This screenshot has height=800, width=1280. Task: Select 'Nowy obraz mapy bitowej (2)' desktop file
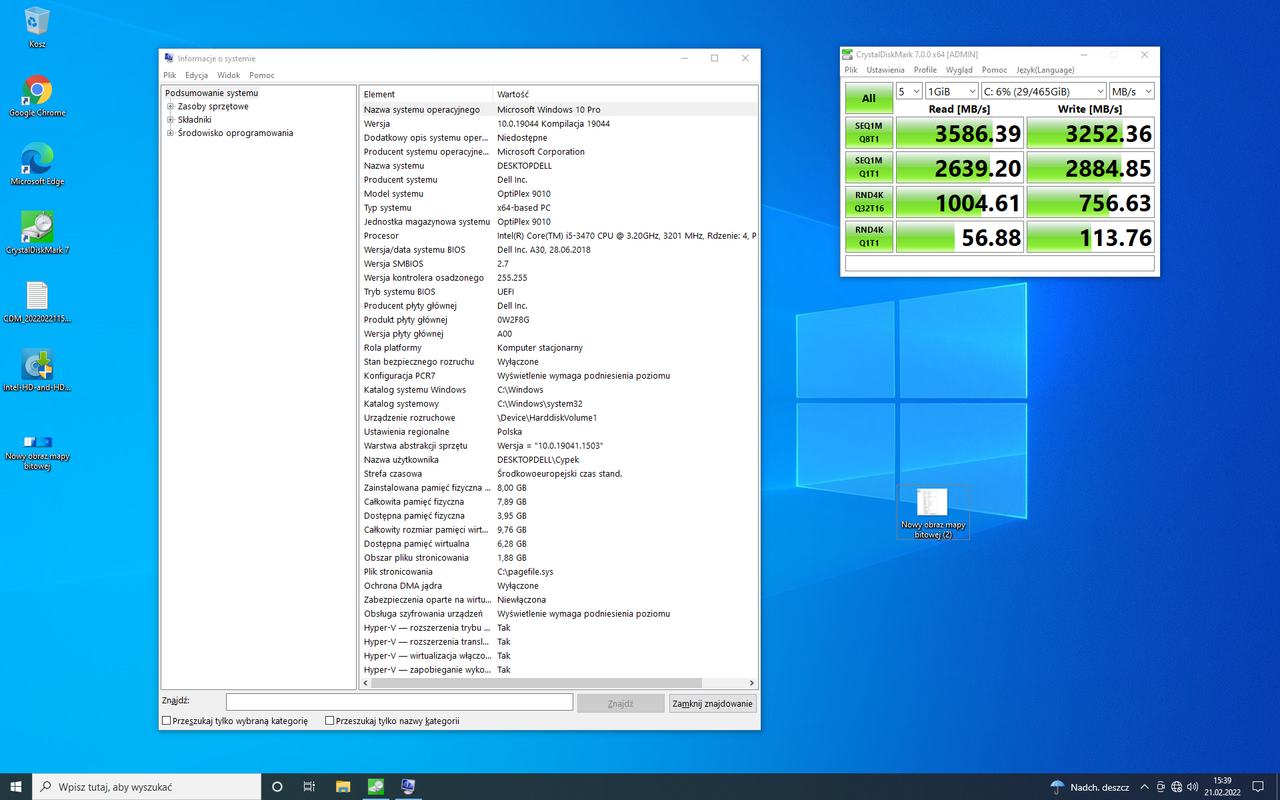(x=933, y=513)
